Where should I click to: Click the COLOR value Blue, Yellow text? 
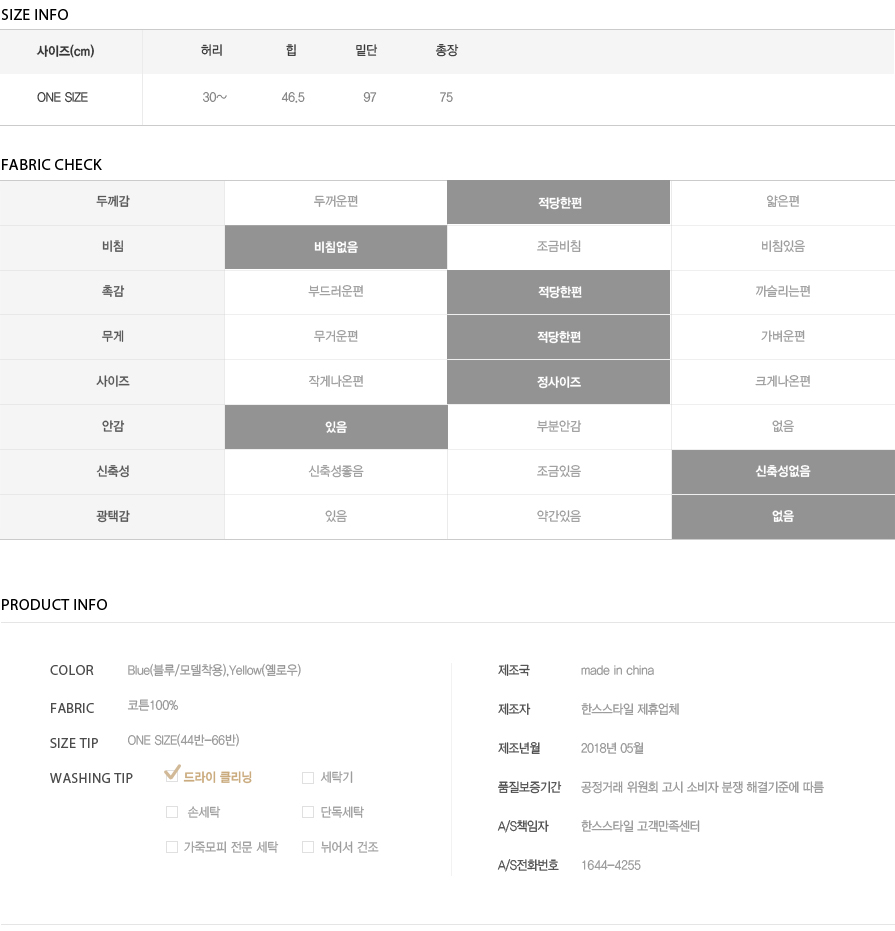point(214,670)
